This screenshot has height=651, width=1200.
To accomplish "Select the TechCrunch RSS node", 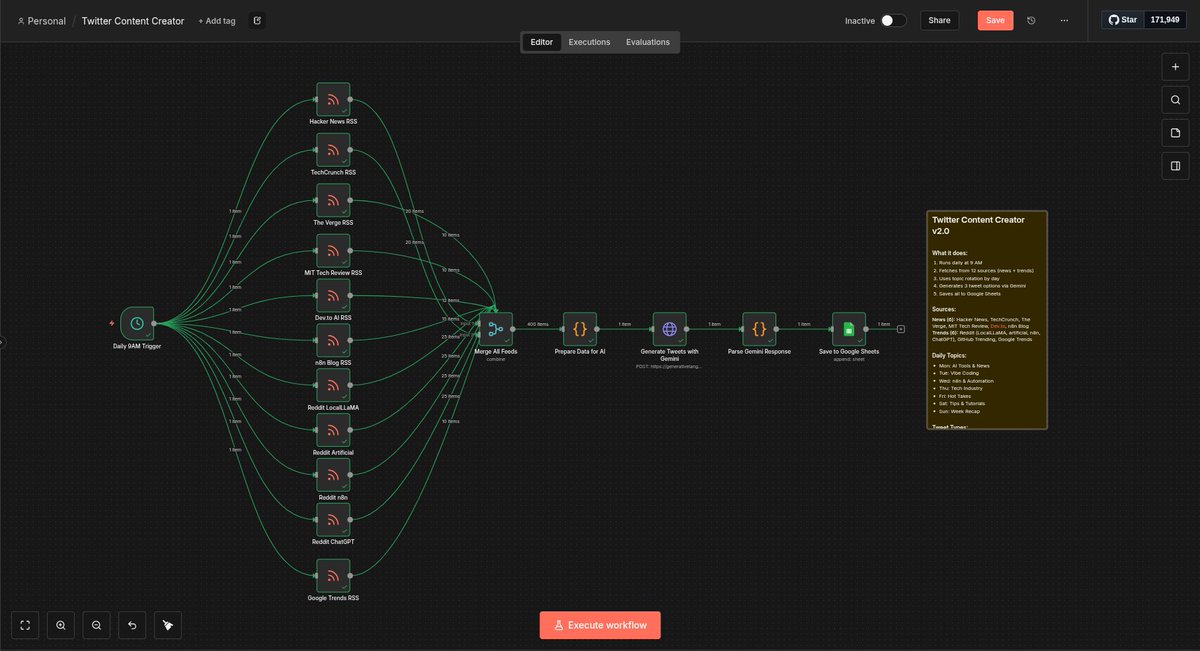I will coord(333,149).
